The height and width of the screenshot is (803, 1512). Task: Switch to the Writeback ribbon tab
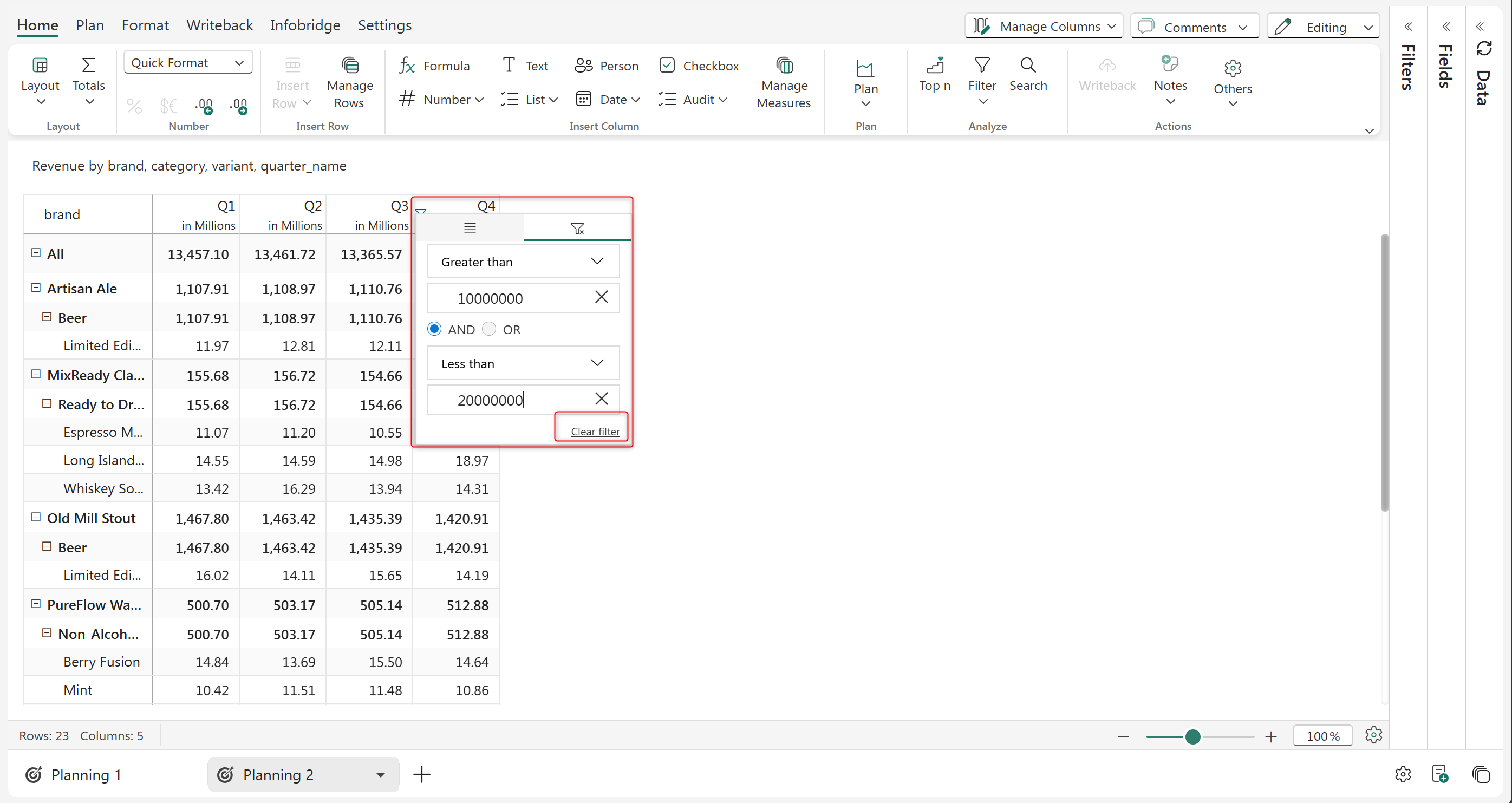tap(219, 25)
